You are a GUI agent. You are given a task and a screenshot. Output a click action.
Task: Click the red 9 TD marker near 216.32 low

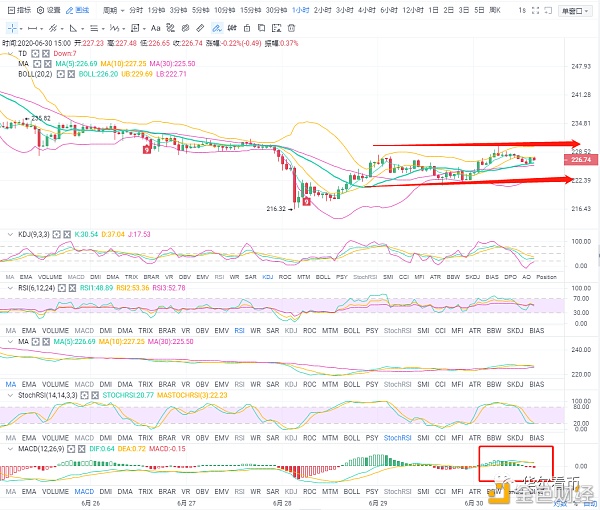coord(306,201)
